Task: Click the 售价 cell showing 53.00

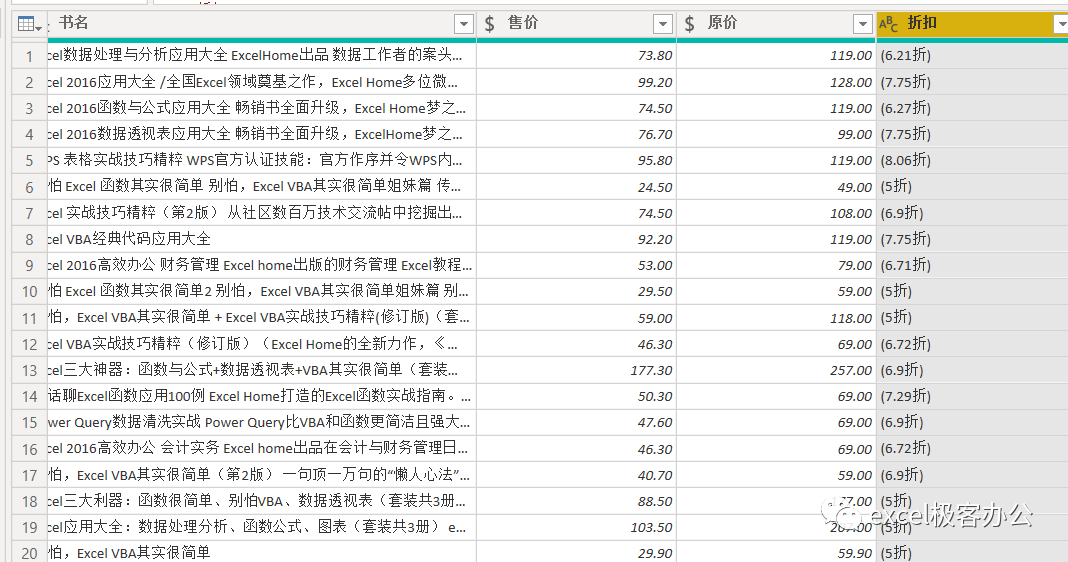Action: click(x=576, y=266)
